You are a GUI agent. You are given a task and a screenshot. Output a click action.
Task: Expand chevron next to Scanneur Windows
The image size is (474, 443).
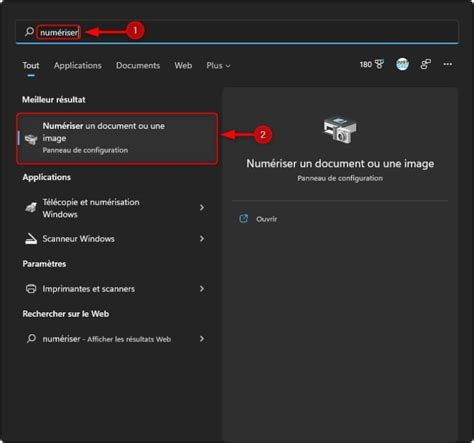pyautogui.click(x=202, y=239)
